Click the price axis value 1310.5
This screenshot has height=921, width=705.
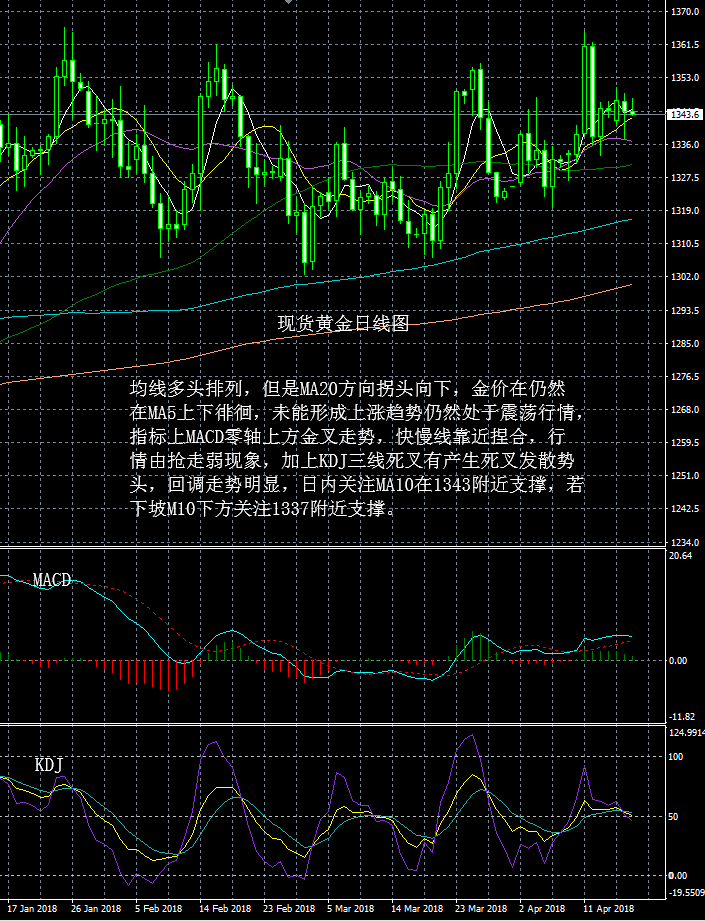[685, 243]
